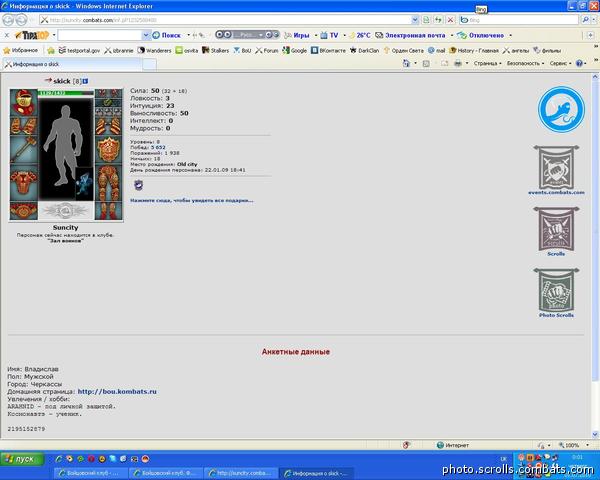The image size is (600, 480).
Task: Open the Home page toolbar icon
Action: click(406, 64)
